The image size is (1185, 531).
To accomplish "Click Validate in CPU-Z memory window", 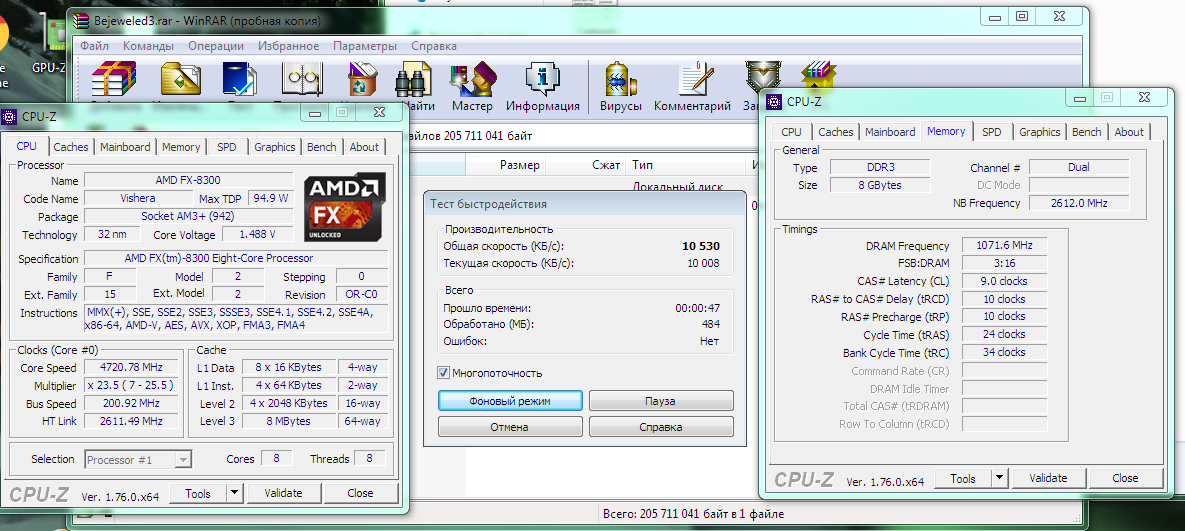I will (x=1049, y=478).
